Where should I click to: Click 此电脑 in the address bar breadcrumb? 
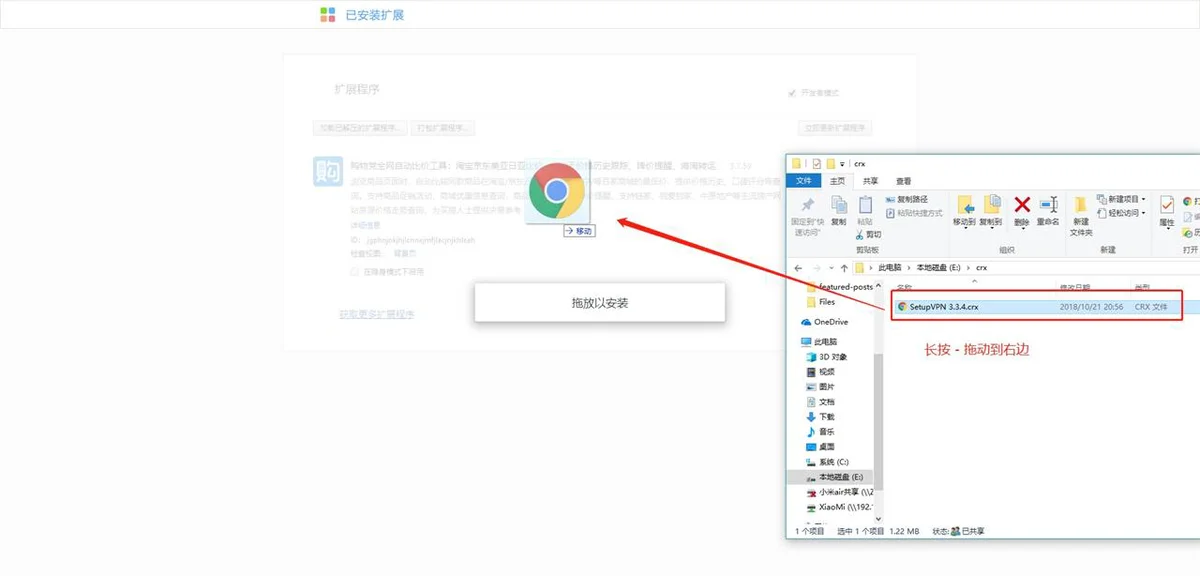point(888,268)
